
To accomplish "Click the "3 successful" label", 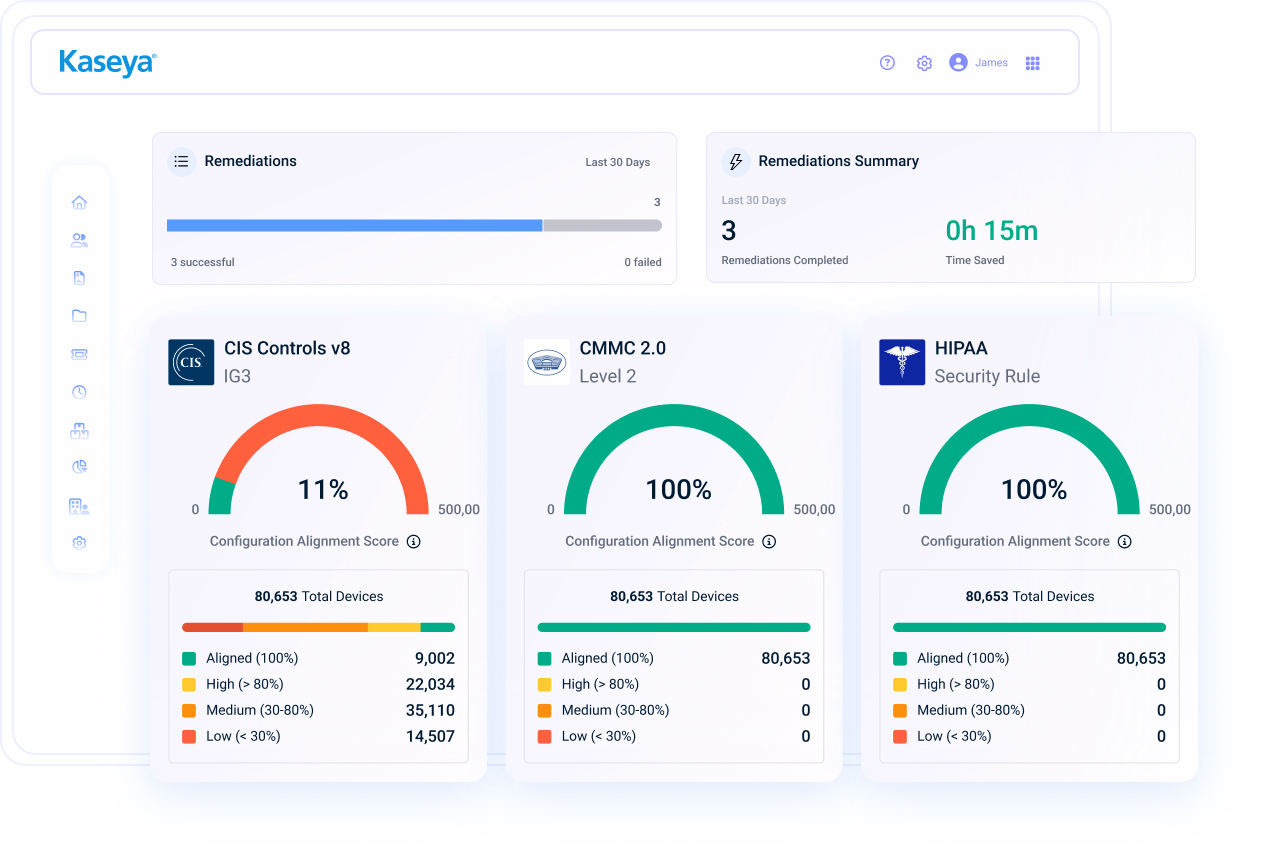I will click(x=203, y=263).
